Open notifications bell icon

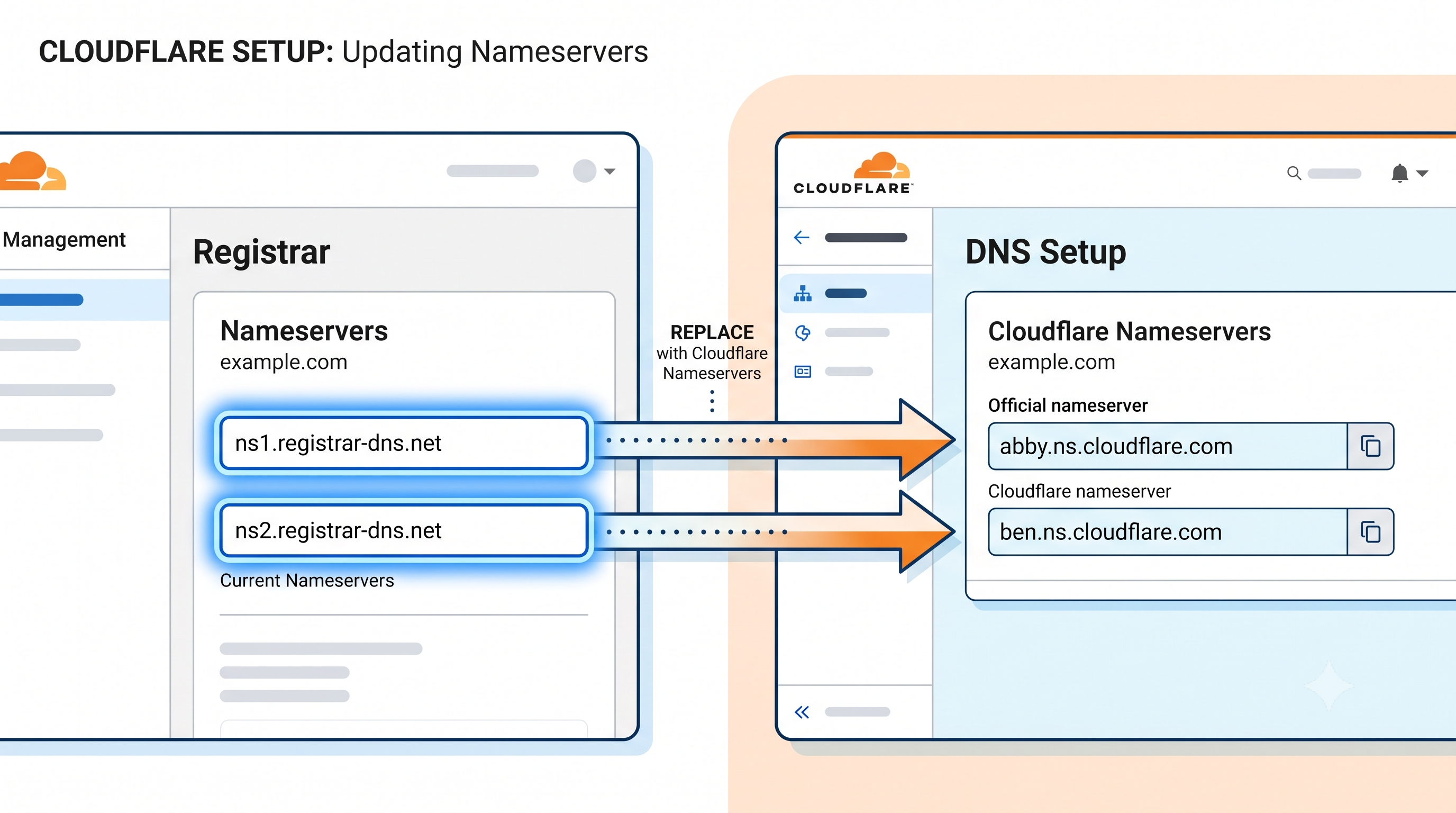click(1399, 173)
